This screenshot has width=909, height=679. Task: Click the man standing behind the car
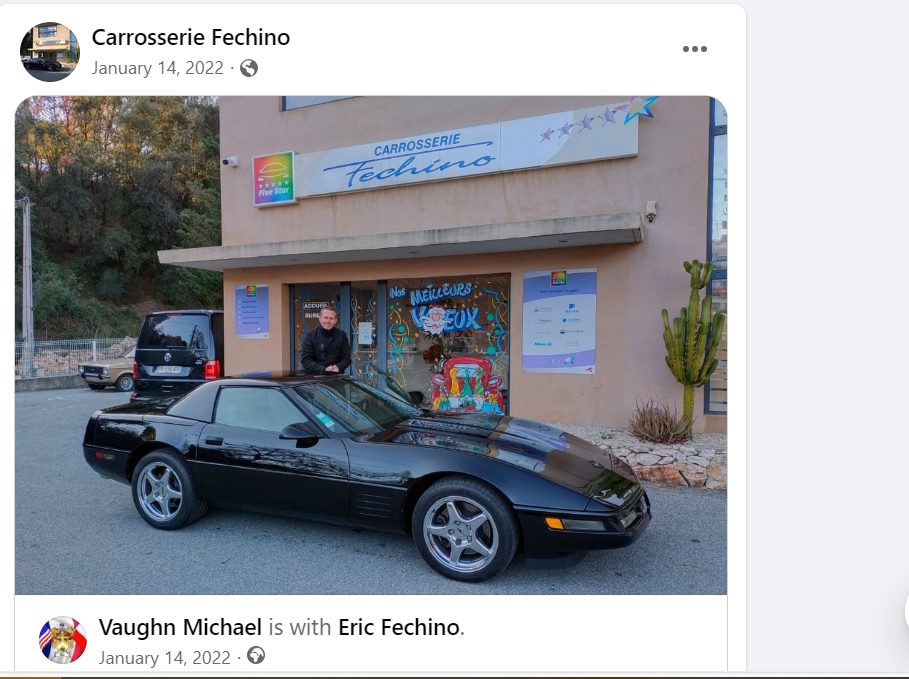326,341
